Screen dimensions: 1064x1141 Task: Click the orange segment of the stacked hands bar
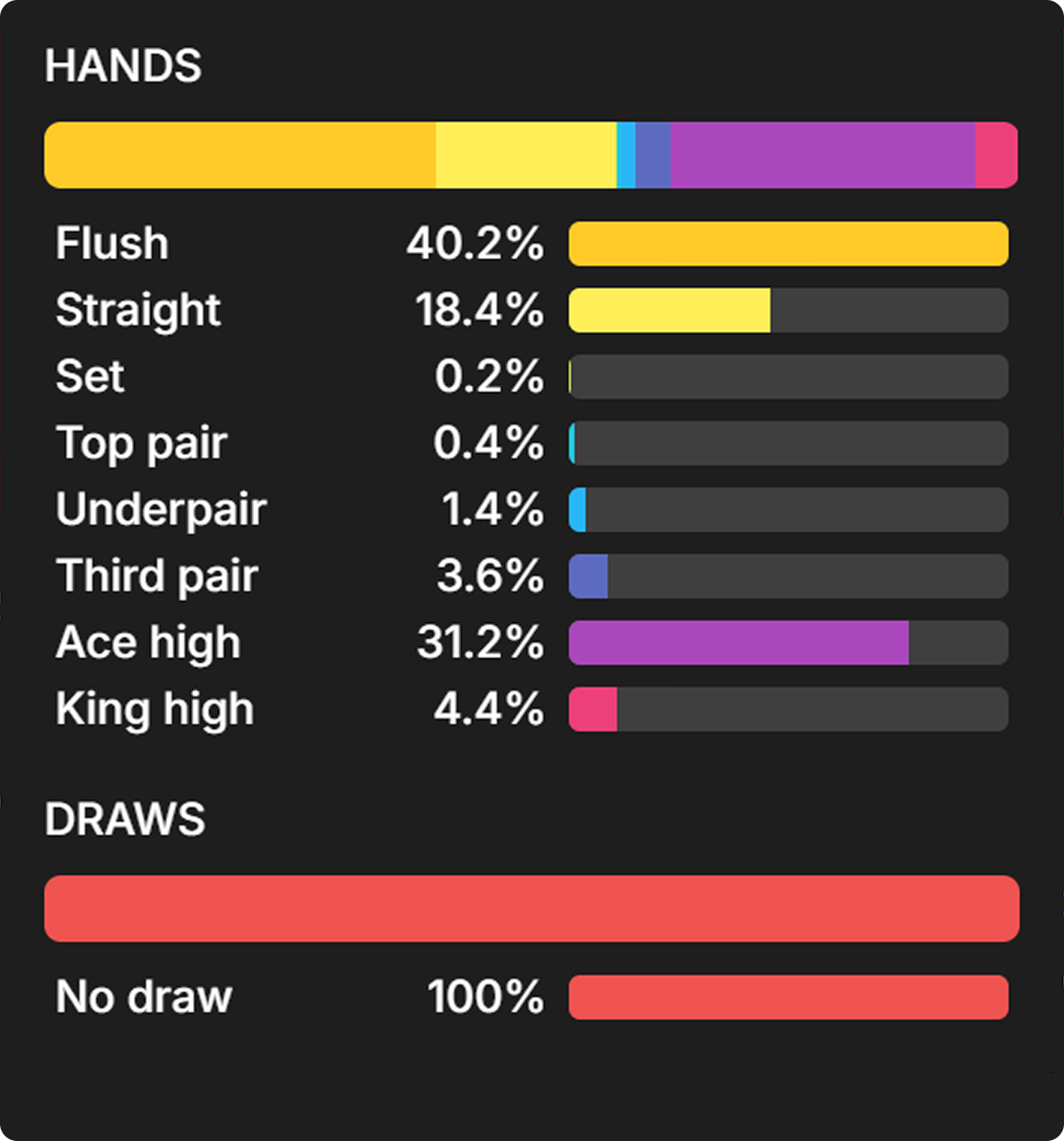[x=240, y=155]
